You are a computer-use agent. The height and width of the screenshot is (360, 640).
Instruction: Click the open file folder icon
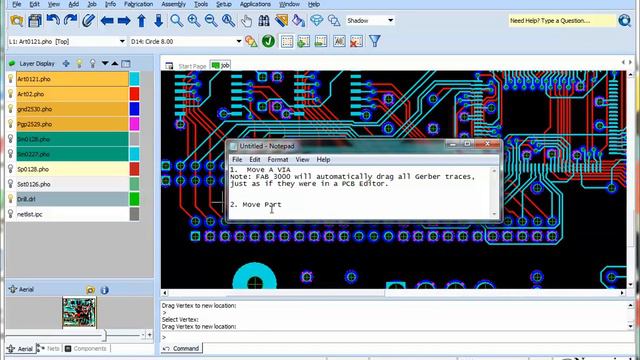(17, 20)
